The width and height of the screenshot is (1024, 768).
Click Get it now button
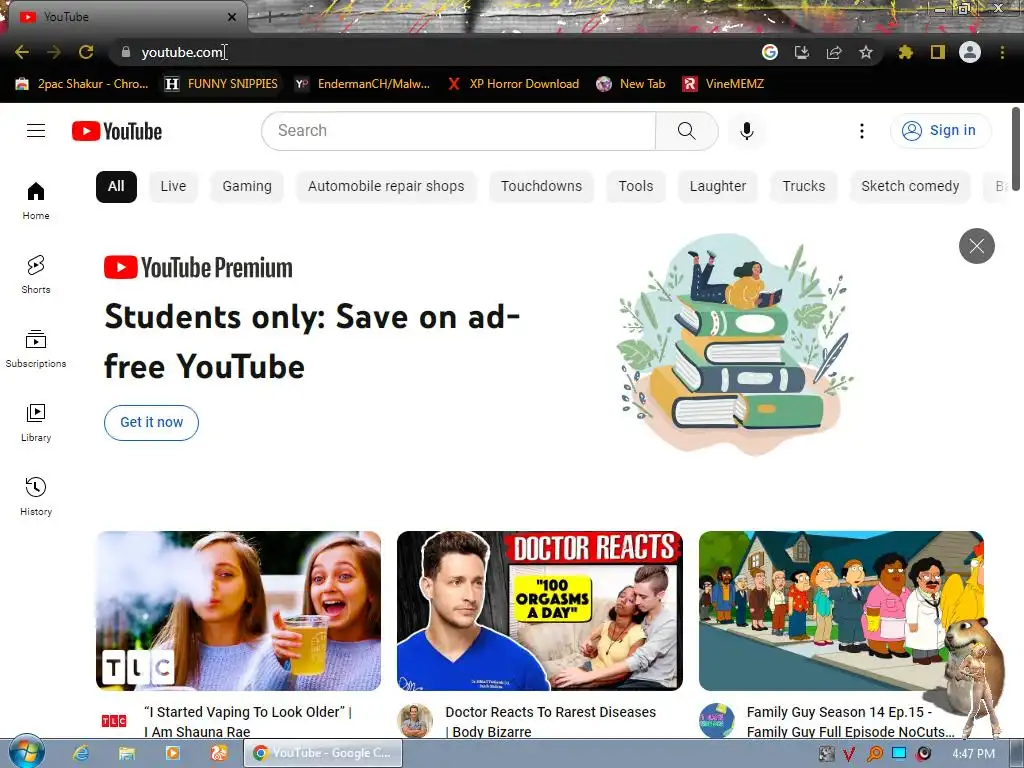tap(152, 423)
